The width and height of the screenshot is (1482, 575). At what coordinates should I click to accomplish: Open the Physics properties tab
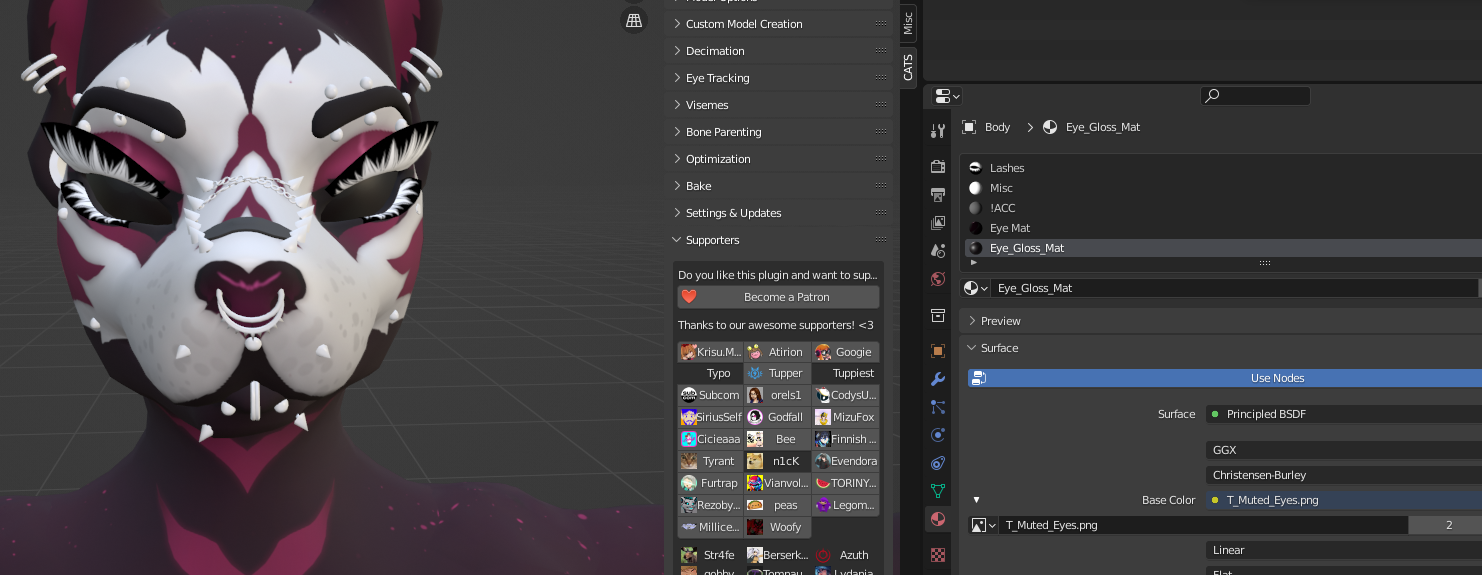(x=938, y=435)
